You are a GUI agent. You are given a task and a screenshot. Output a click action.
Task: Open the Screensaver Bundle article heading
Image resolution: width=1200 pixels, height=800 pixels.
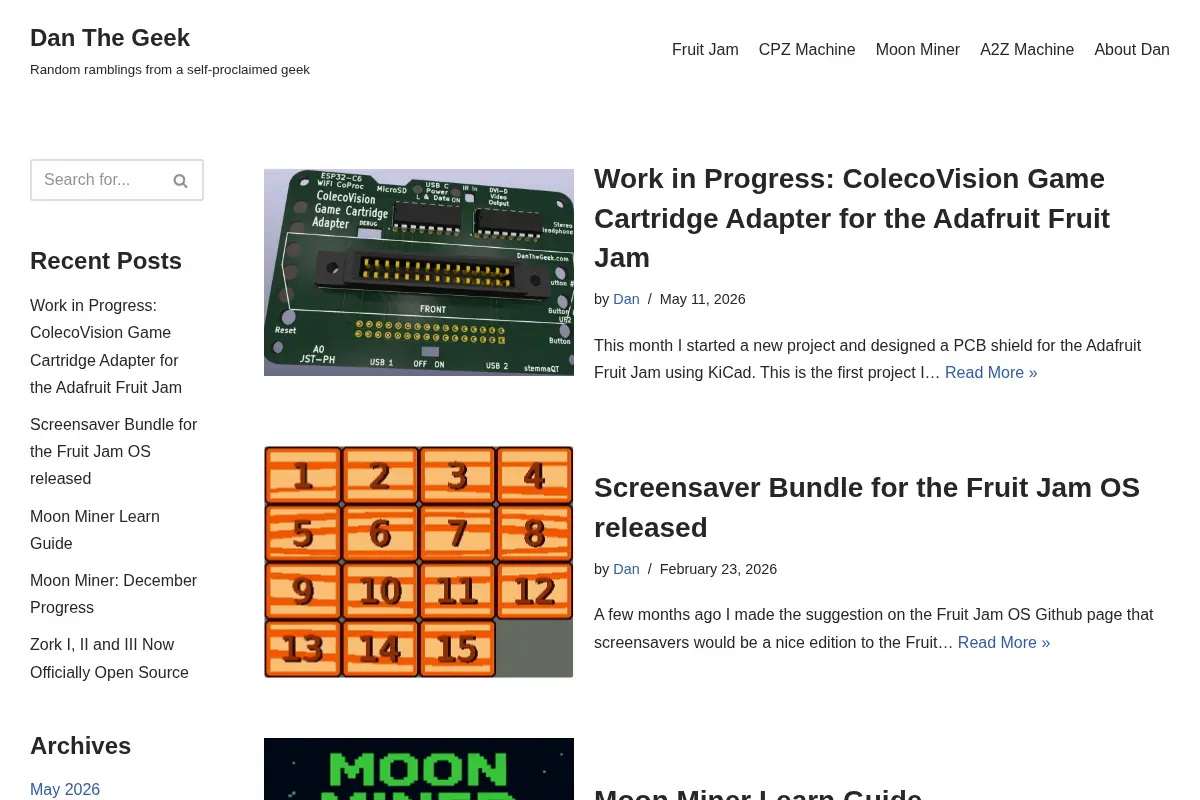coord(867,507)
